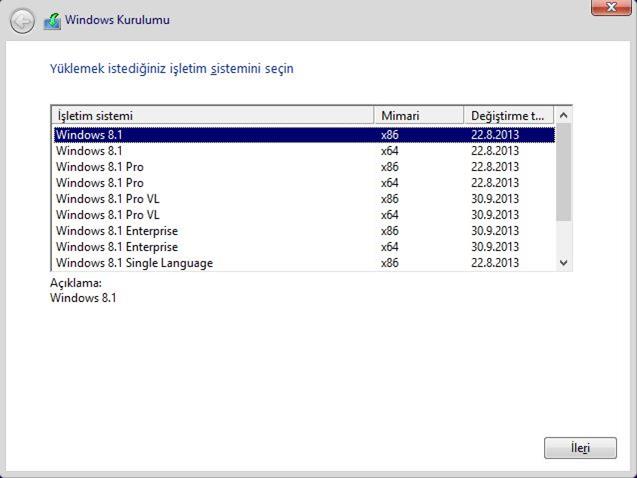Click the İleri button

[x=580, y=448]
